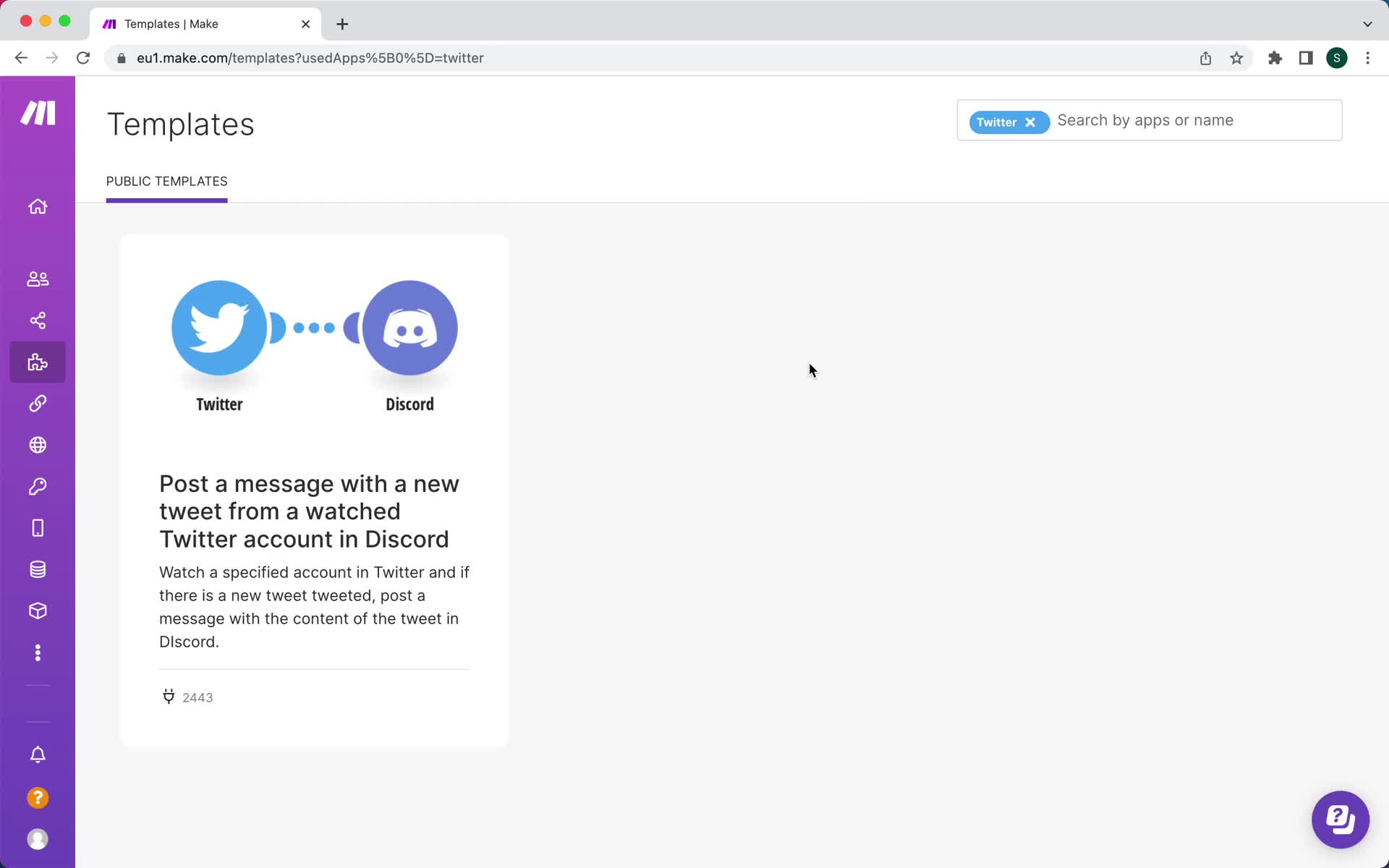Click the Notifications bell icon

click(x=37, y=755)
